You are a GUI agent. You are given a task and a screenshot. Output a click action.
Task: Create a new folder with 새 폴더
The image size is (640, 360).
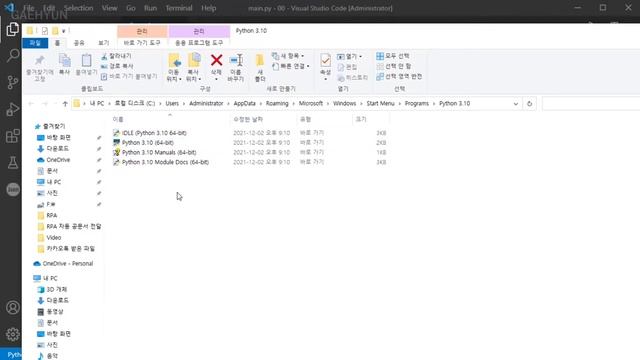pyautogui.click(x=260, y=68)
